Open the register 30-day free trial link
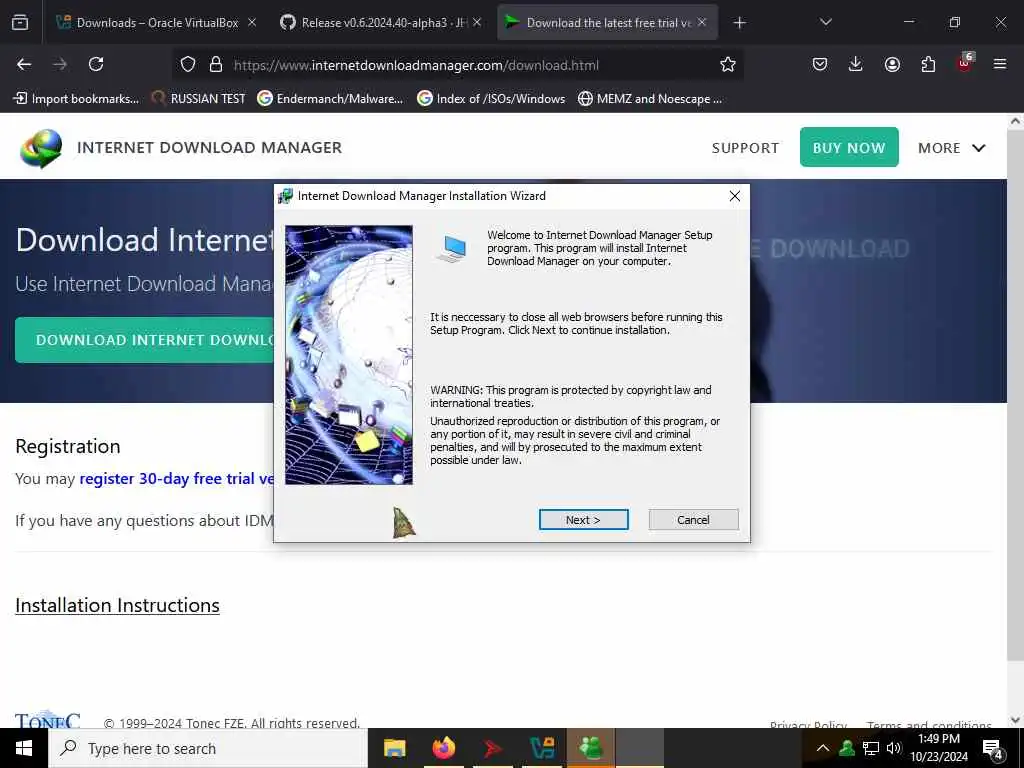 (176, 479)
